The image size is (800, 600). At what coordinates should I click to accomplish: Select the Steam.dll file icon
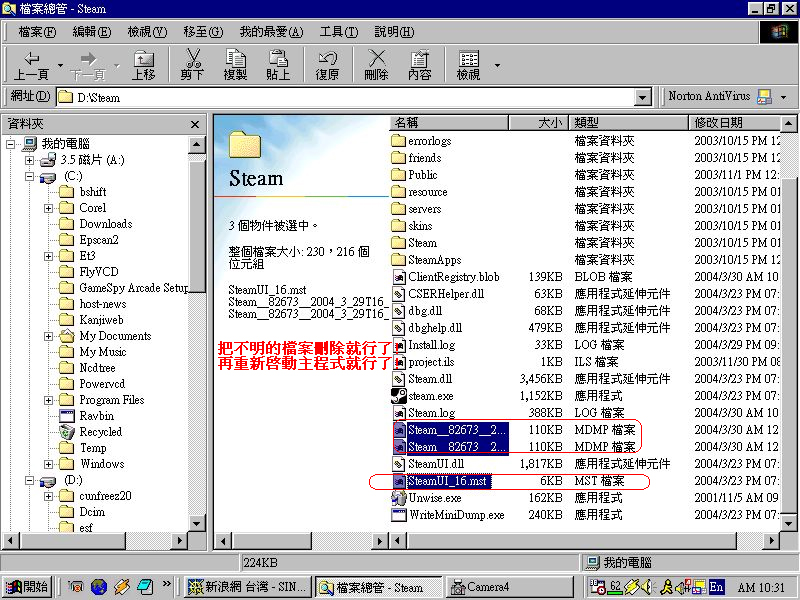[x=398, y=379]
